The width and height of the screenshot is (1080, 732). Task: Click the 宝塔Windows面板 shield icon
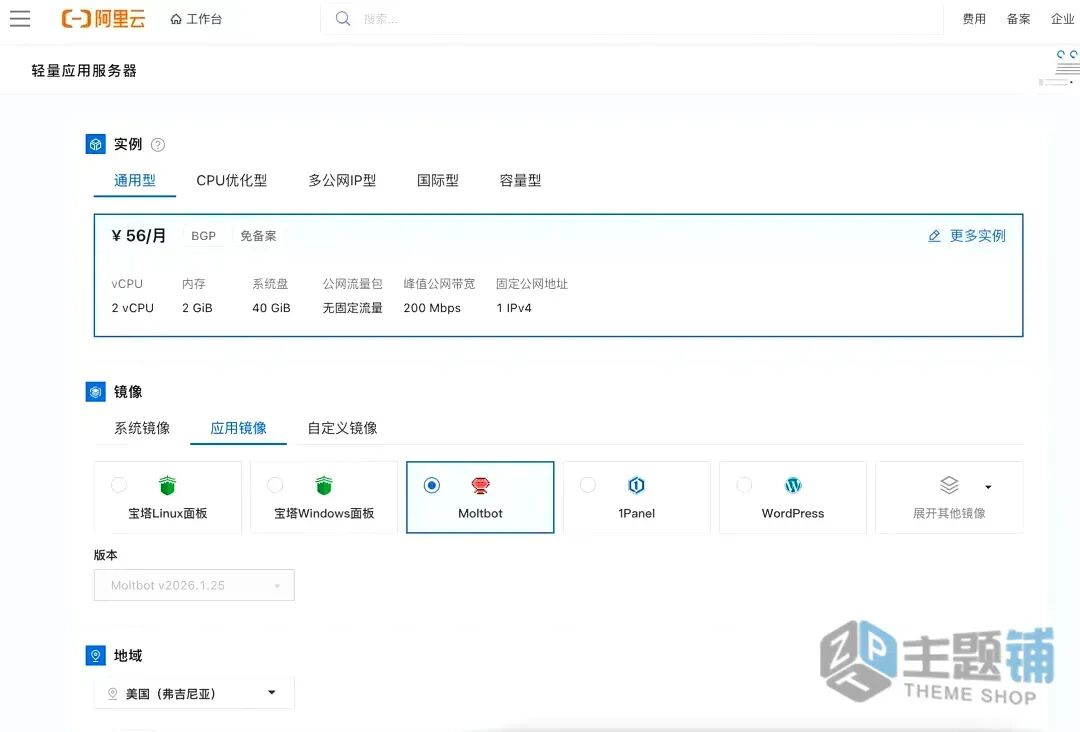click(324, 485)
